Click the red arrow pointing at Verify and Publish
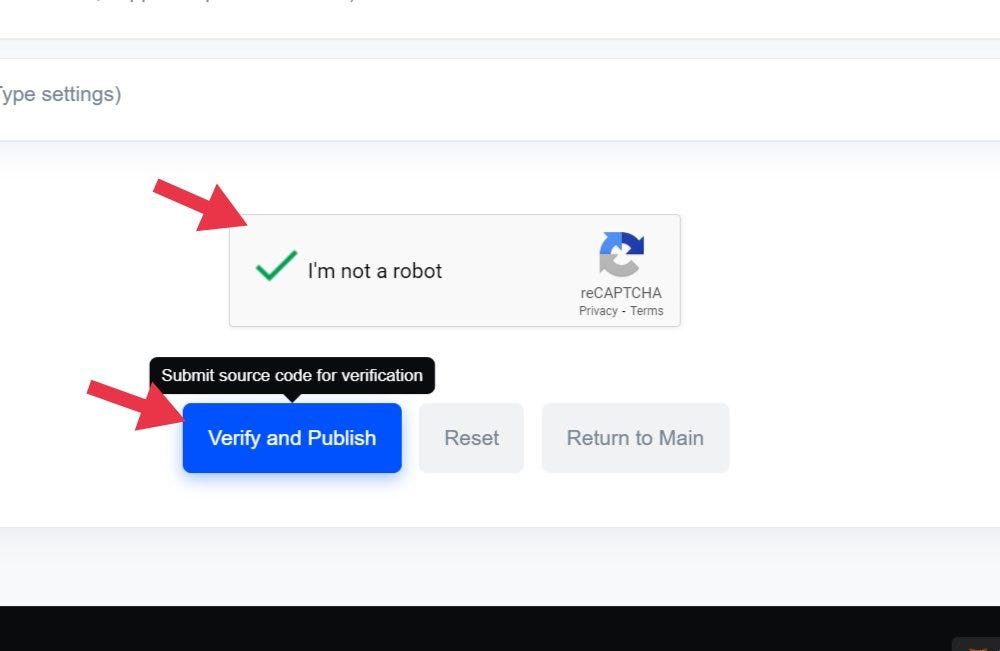1000x651 pixels. [135, 406]
